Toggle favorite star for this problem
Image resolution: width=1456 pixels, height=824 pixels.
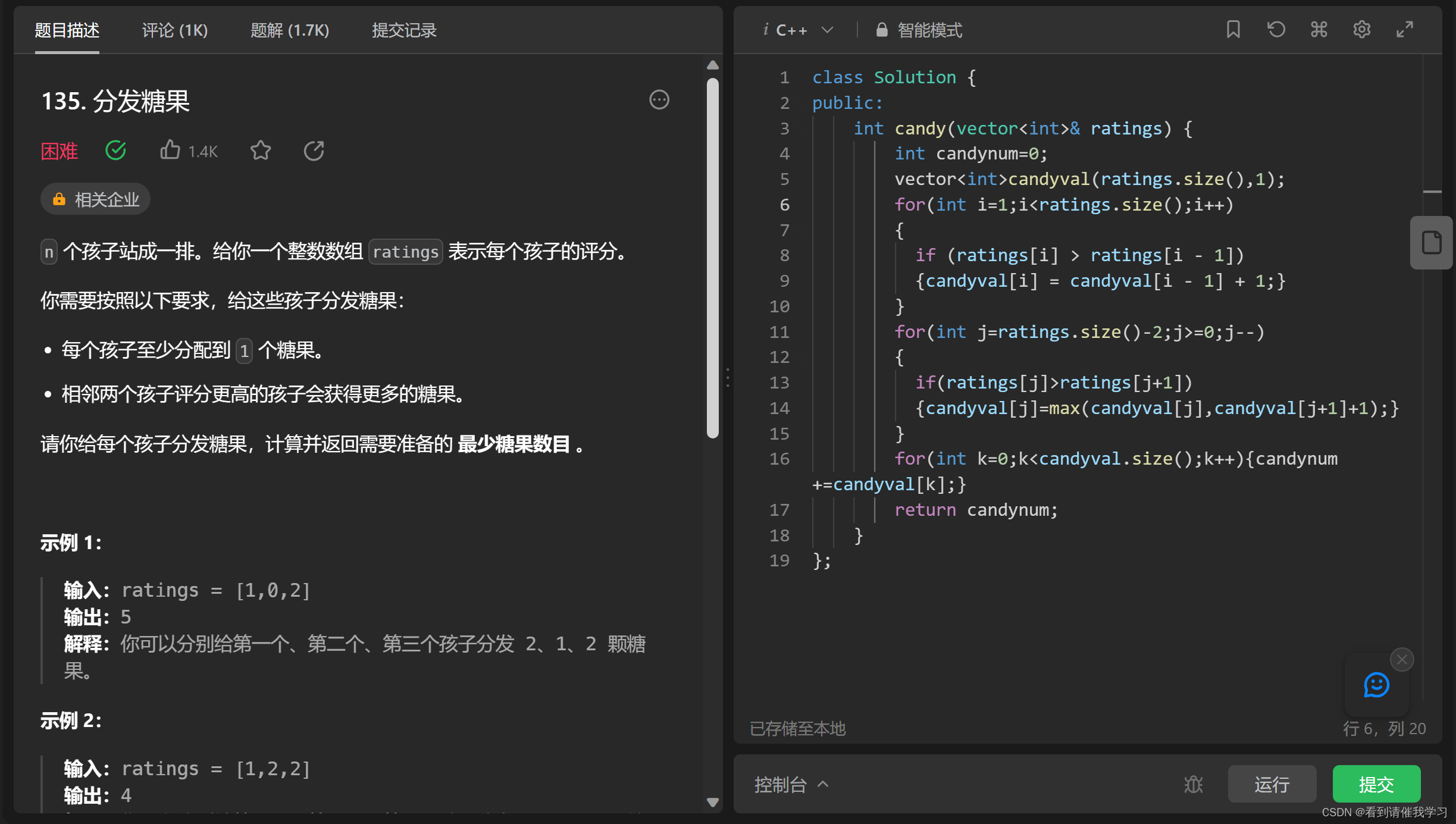(x=261, y=151)
